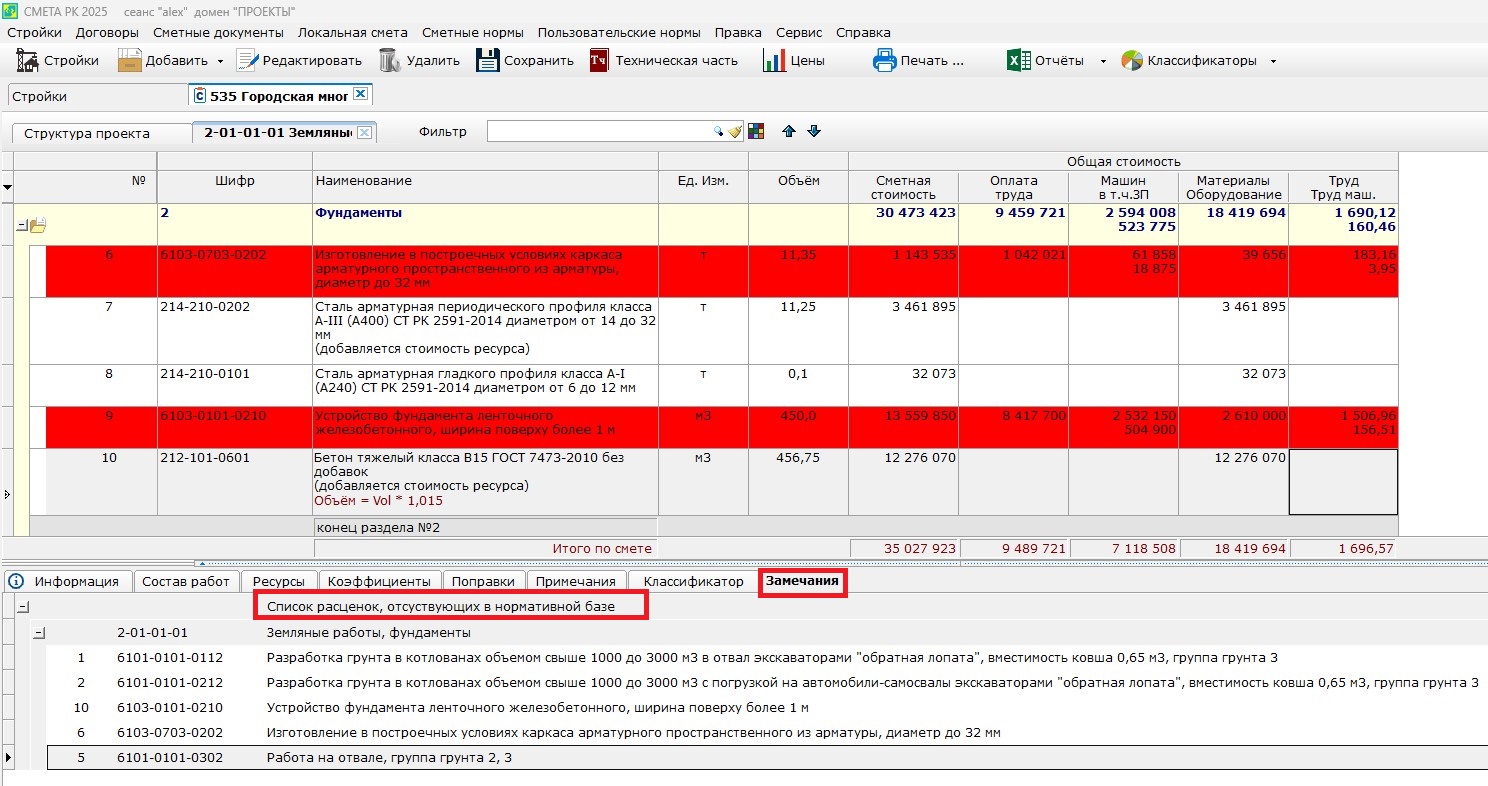This screenshot has height=786, width=1488.
Task: Move the row down with the down arrow
Action: (x=813, y=132)
